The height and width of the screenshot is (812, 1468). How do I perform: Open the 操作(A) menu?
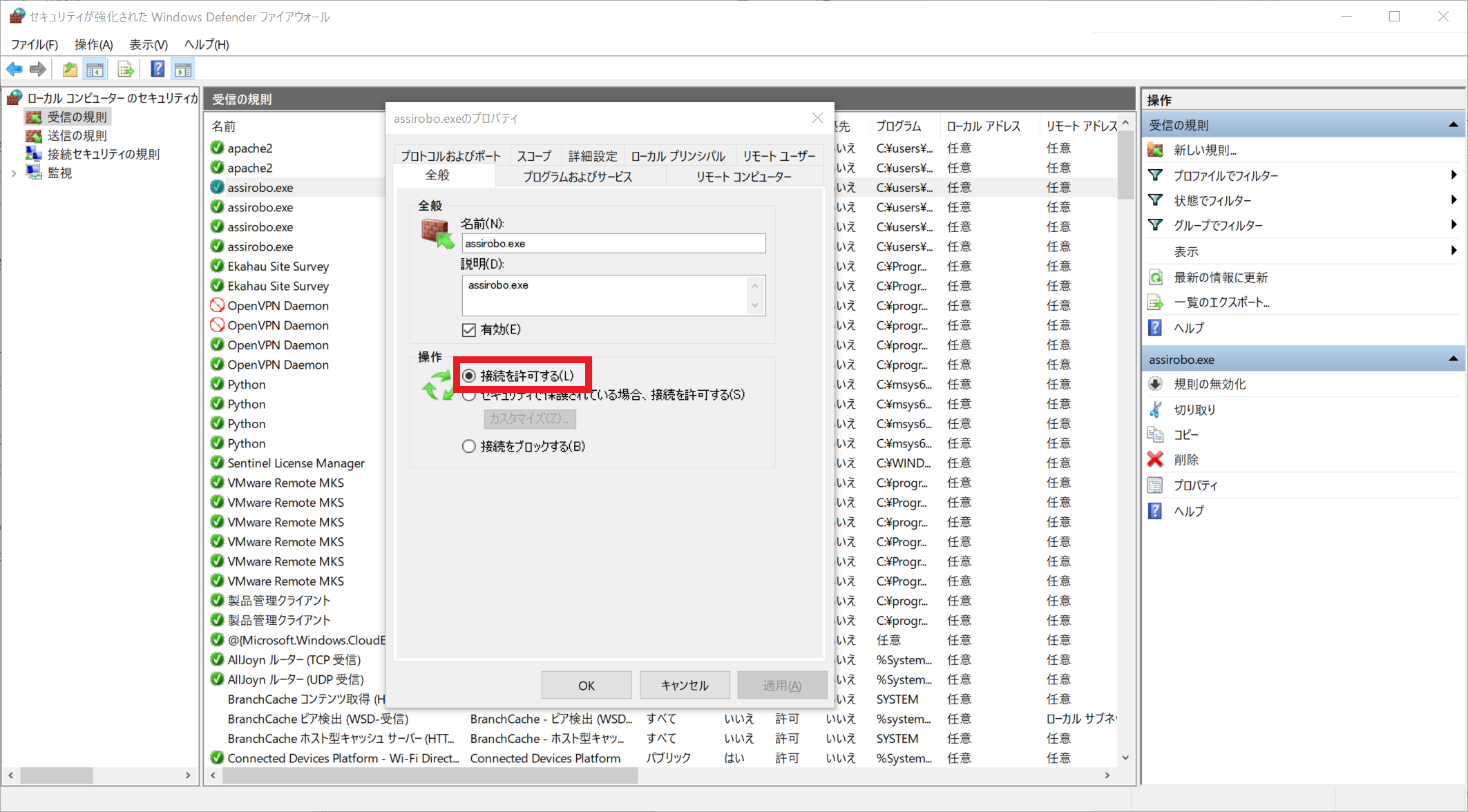point(93,44)
